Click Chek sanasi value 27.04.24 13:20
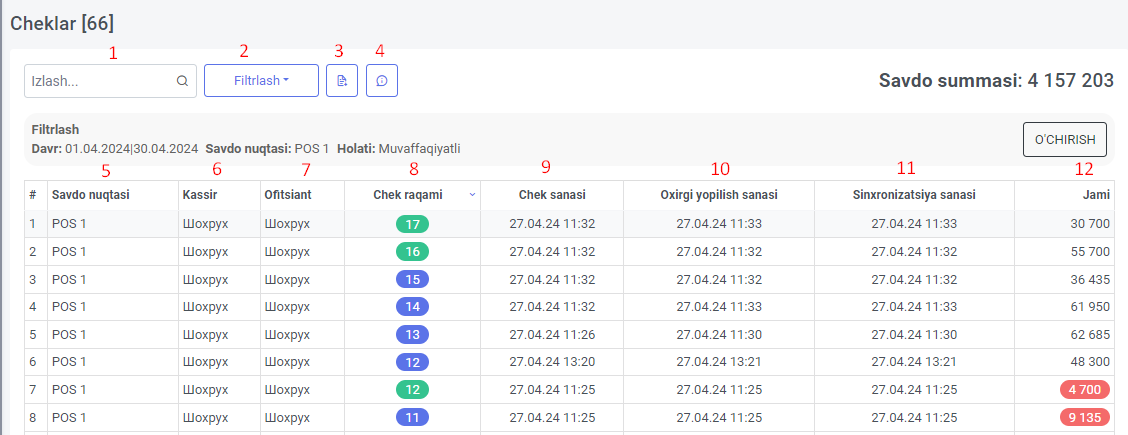 click(552, 362)
